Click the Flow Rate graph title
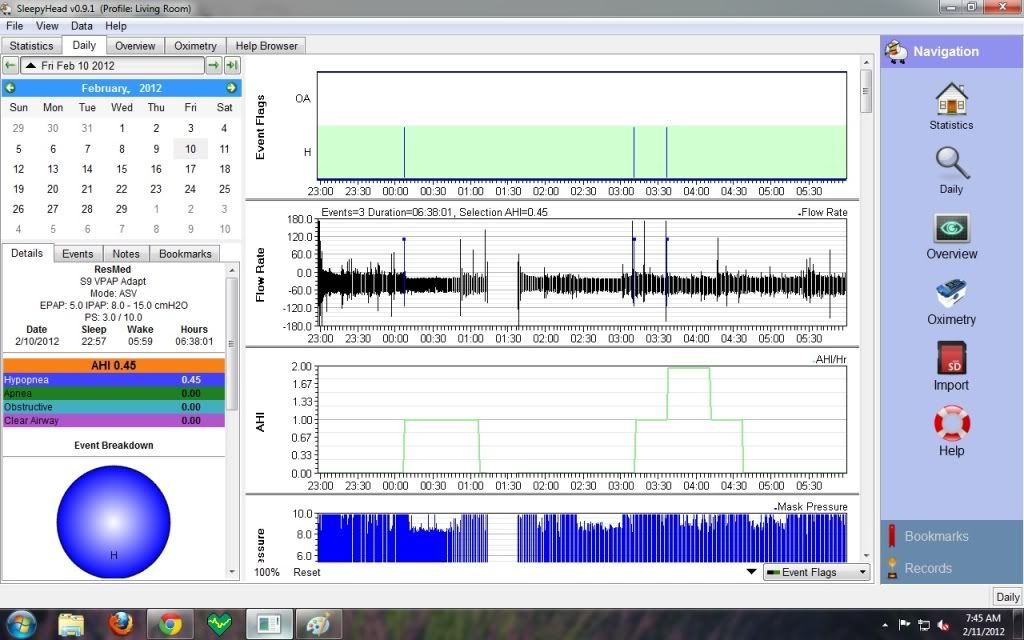The width and height of the screenshot is (1024, 640). click(823, 212)
